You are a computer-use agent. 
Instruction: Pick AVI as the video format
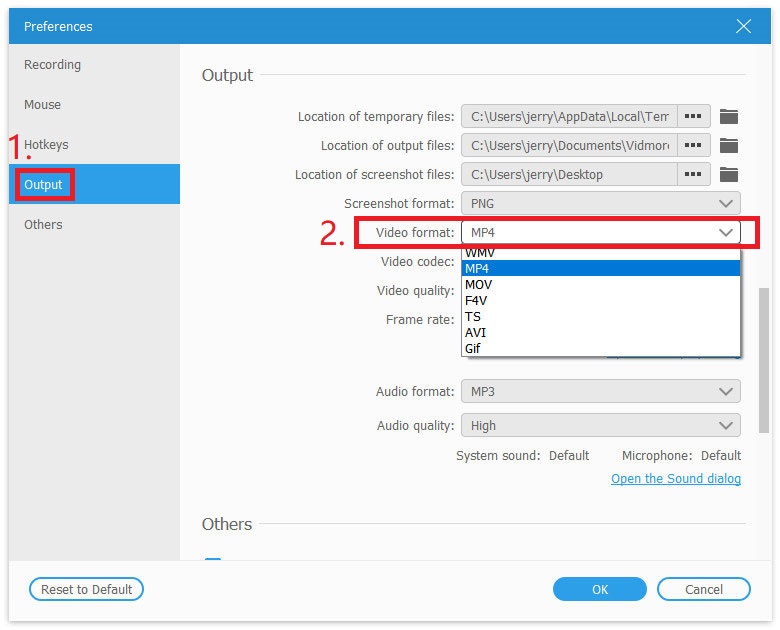(x=476, y=332)
